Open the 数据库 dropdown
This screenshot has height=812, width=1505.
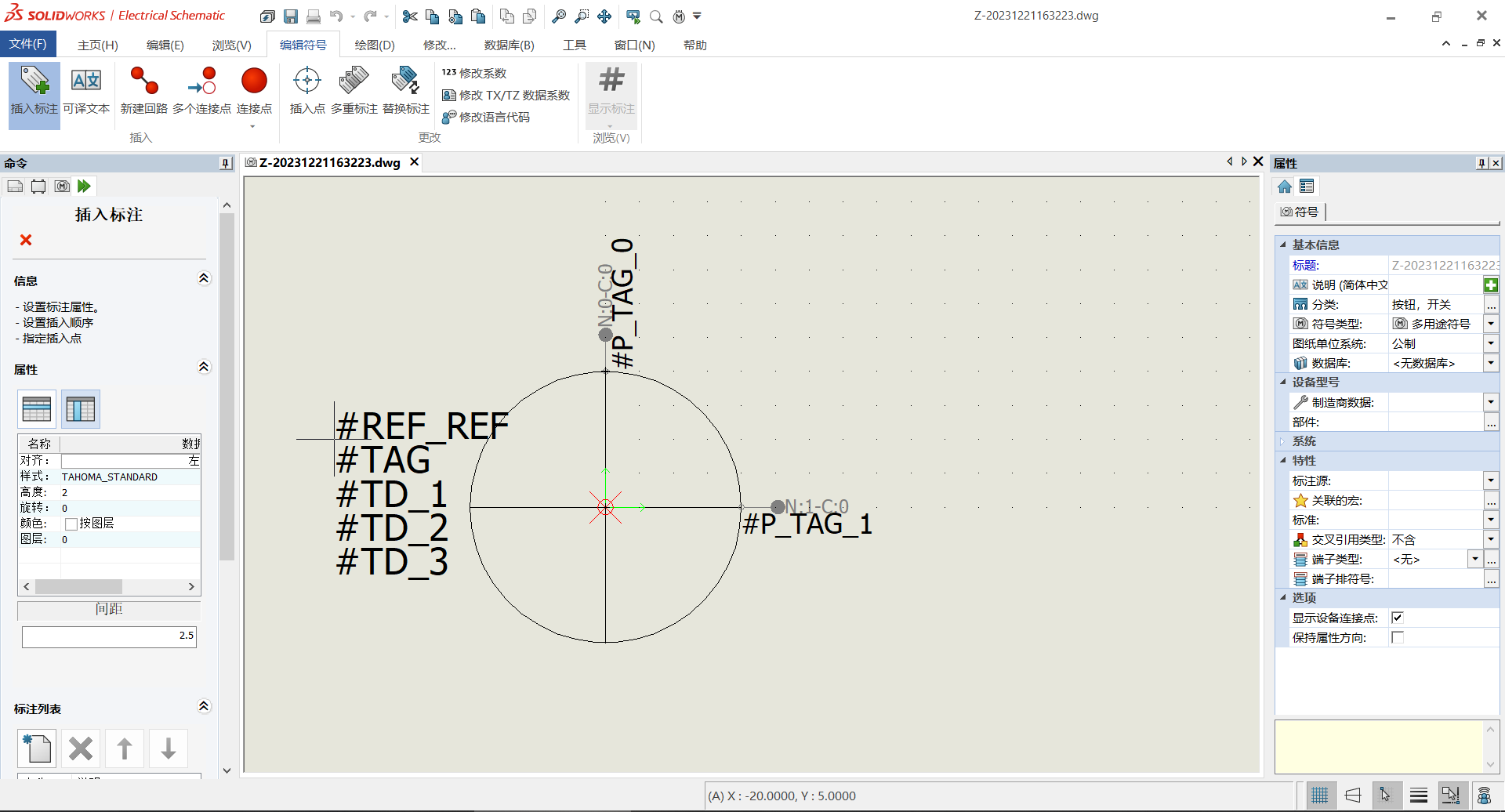click(x=1491, y=363)
